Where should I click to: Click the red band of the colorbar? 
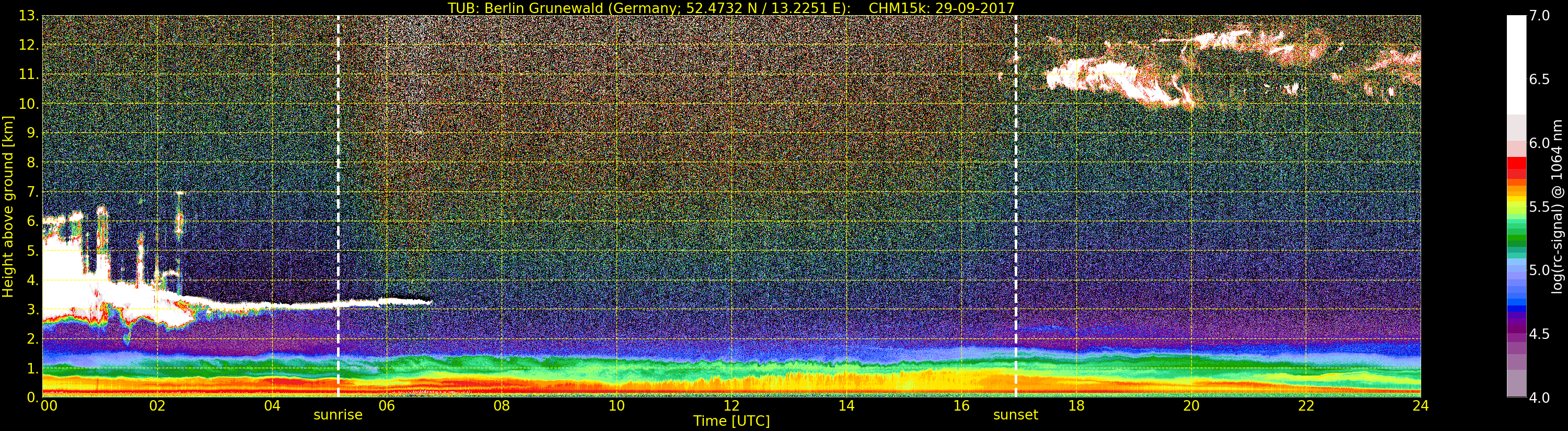tap(1516, 168)
